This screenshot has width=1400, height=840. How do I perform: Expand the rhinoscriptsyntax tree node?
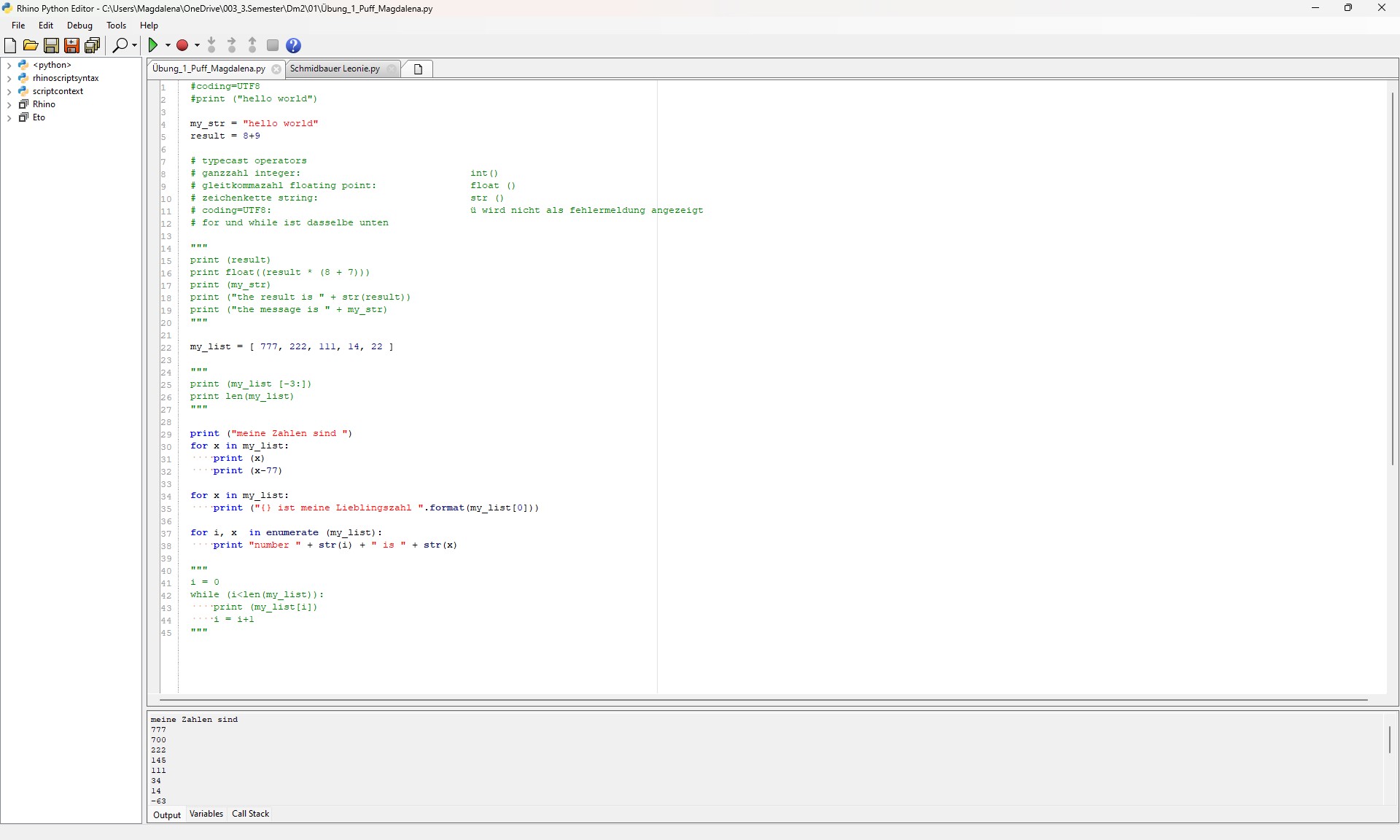tap(9, 78)
